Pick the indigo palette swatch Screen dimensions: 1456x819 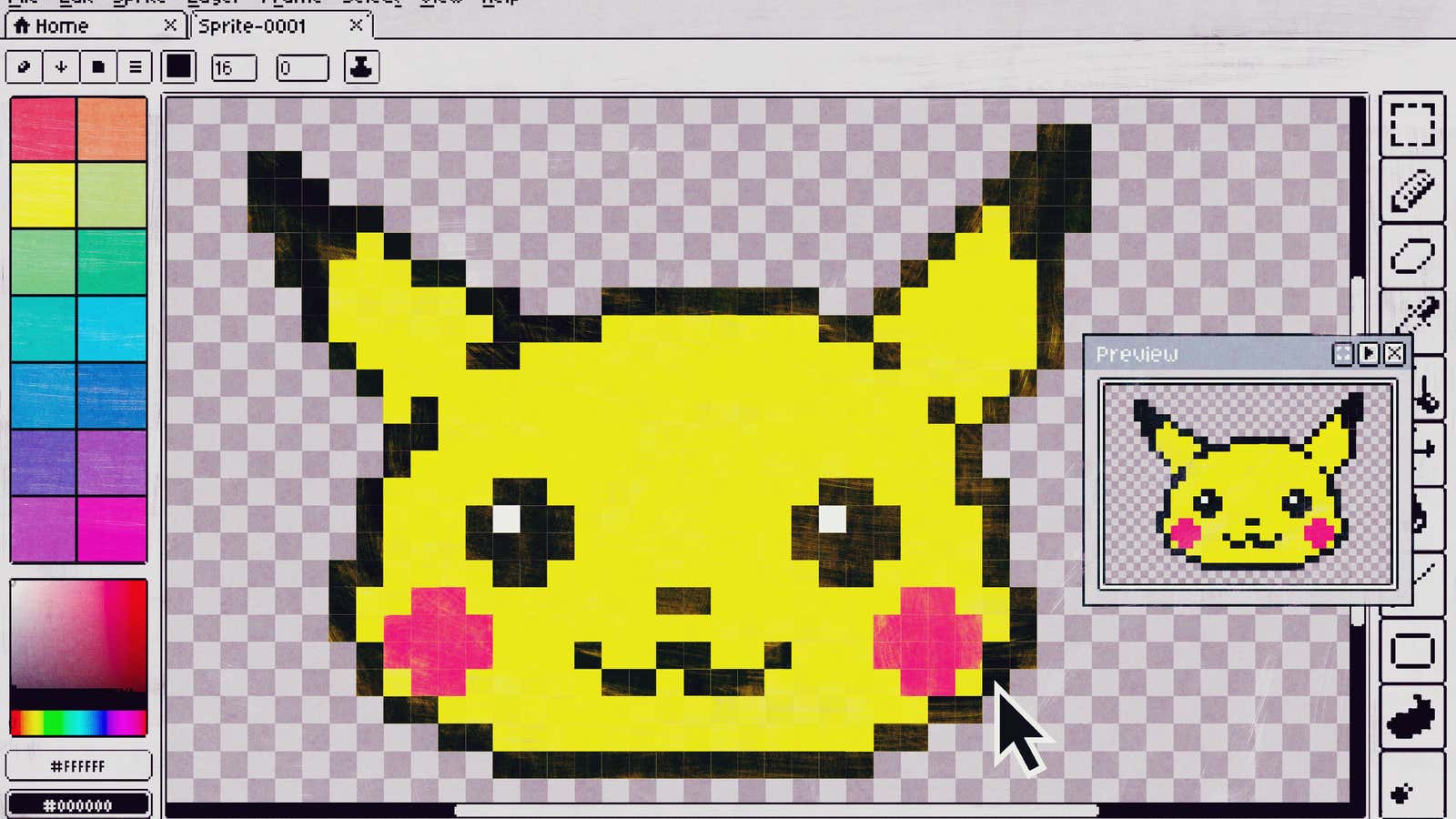click(x=43, y=462)
